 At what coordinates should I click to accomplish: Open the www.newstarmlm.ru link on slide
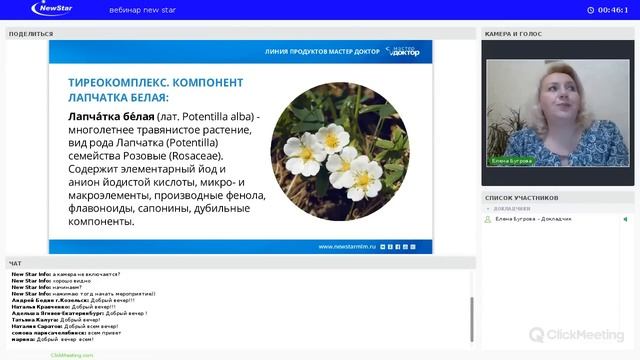point(347,247)
